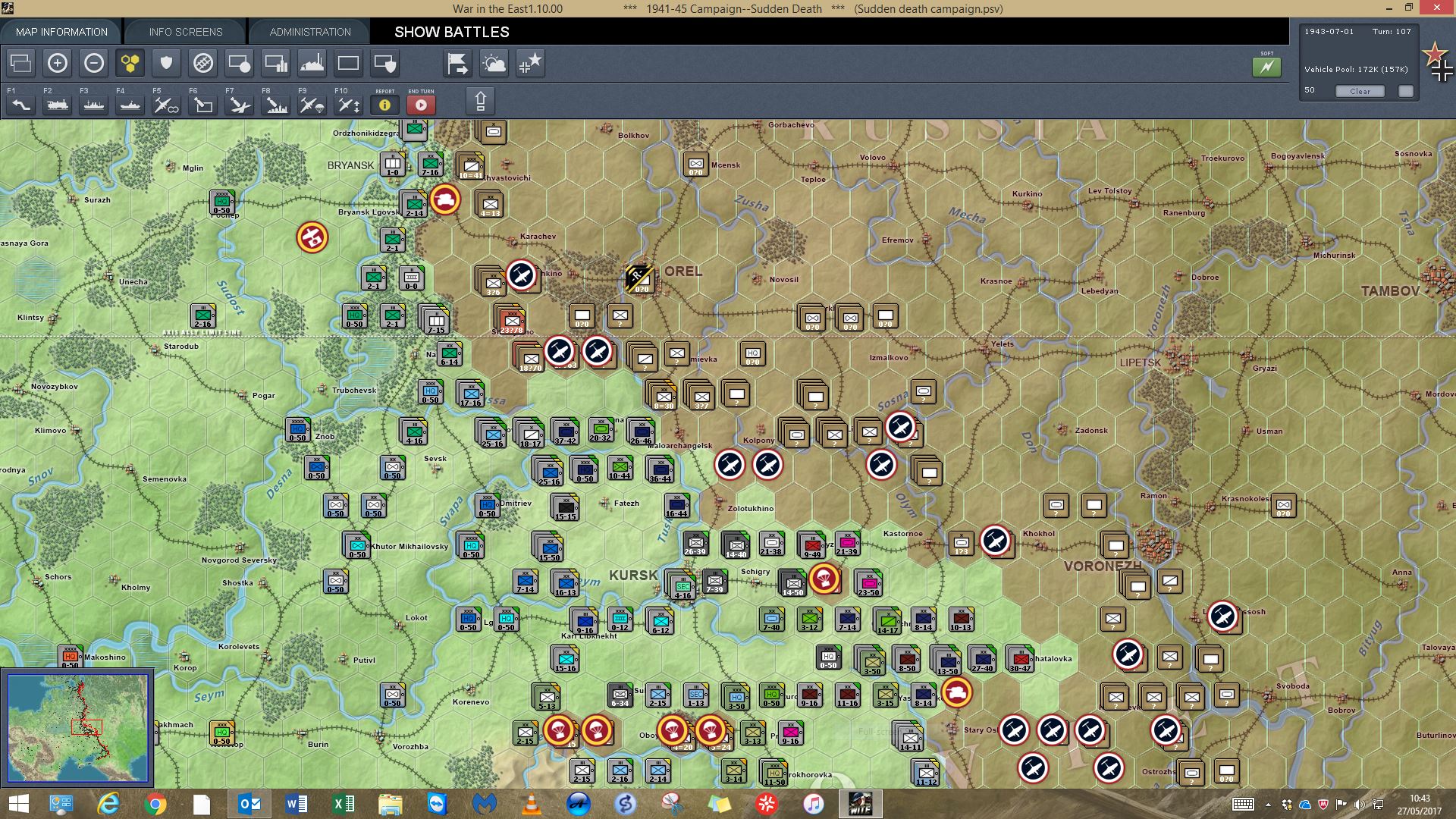Click the cross and star sides icon

tap(531, 63)
